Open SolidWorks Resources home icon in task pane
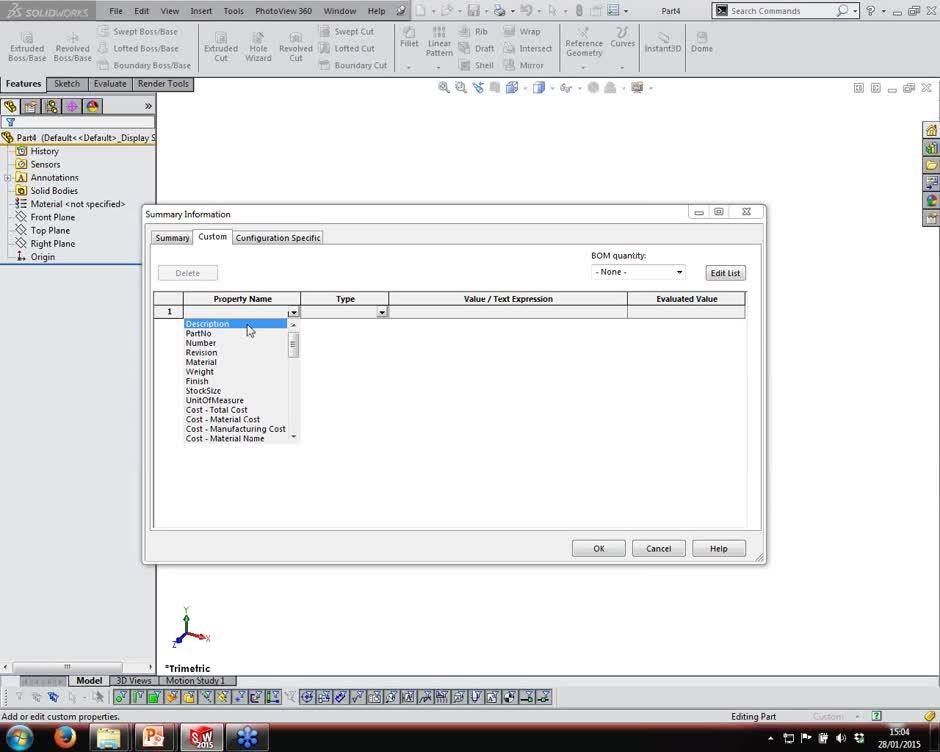The width and height of the screenshot is (940, 752). [931, 131]
